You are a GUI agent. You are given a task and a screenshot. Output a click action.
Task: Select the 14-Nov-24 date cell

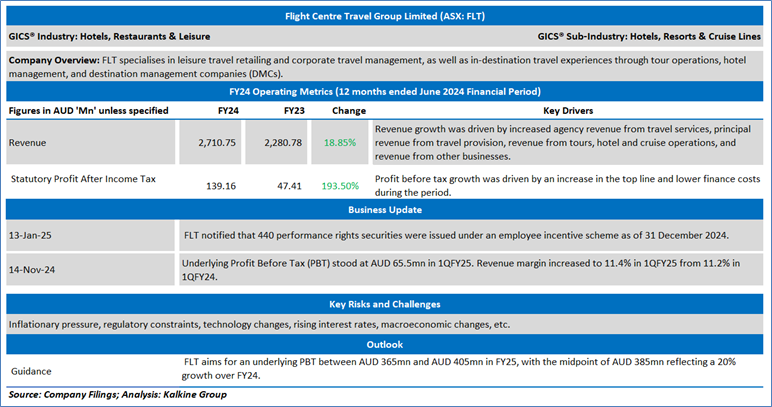91,269
